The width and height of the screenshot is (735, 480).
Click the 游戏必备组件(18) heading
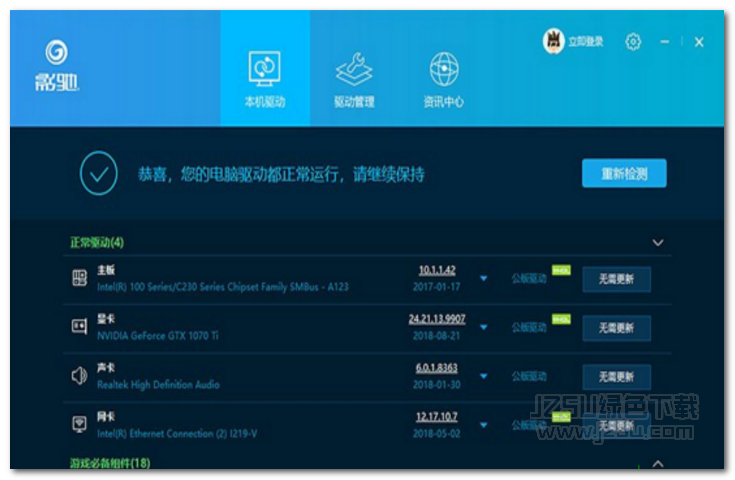click(110, 463)
